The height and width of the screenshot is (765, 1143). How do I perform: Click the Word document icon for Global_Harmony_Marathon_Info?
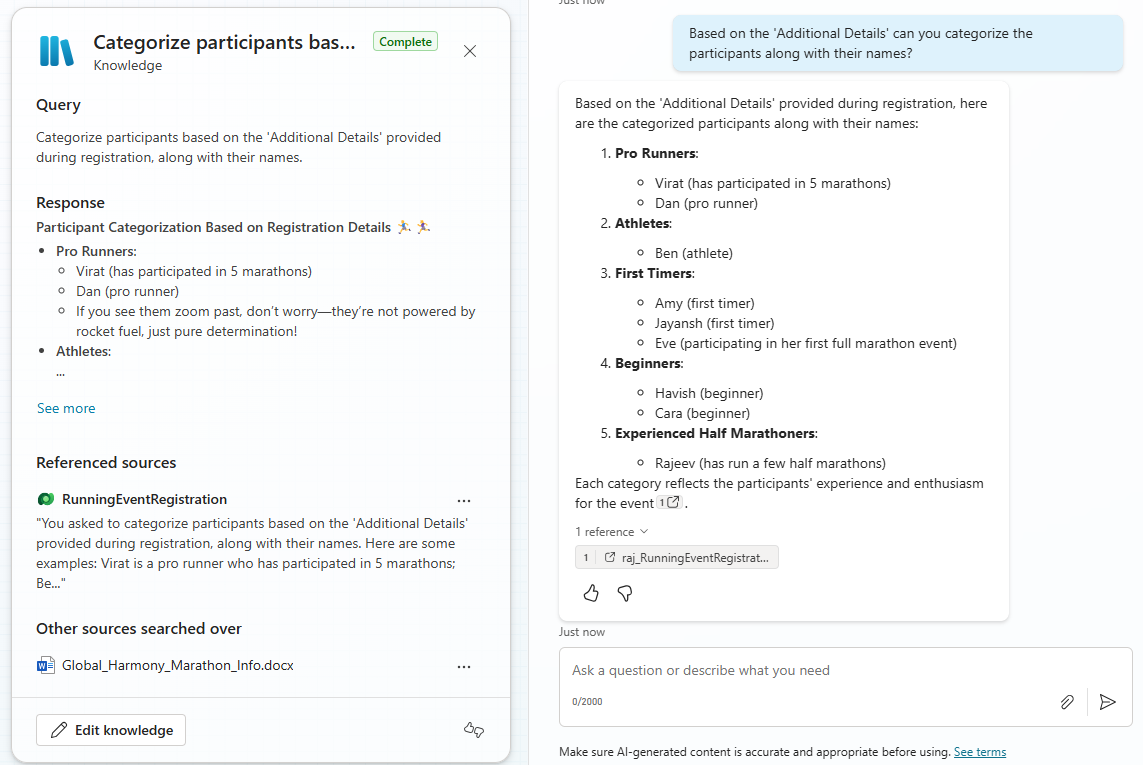tap(45, 666)
